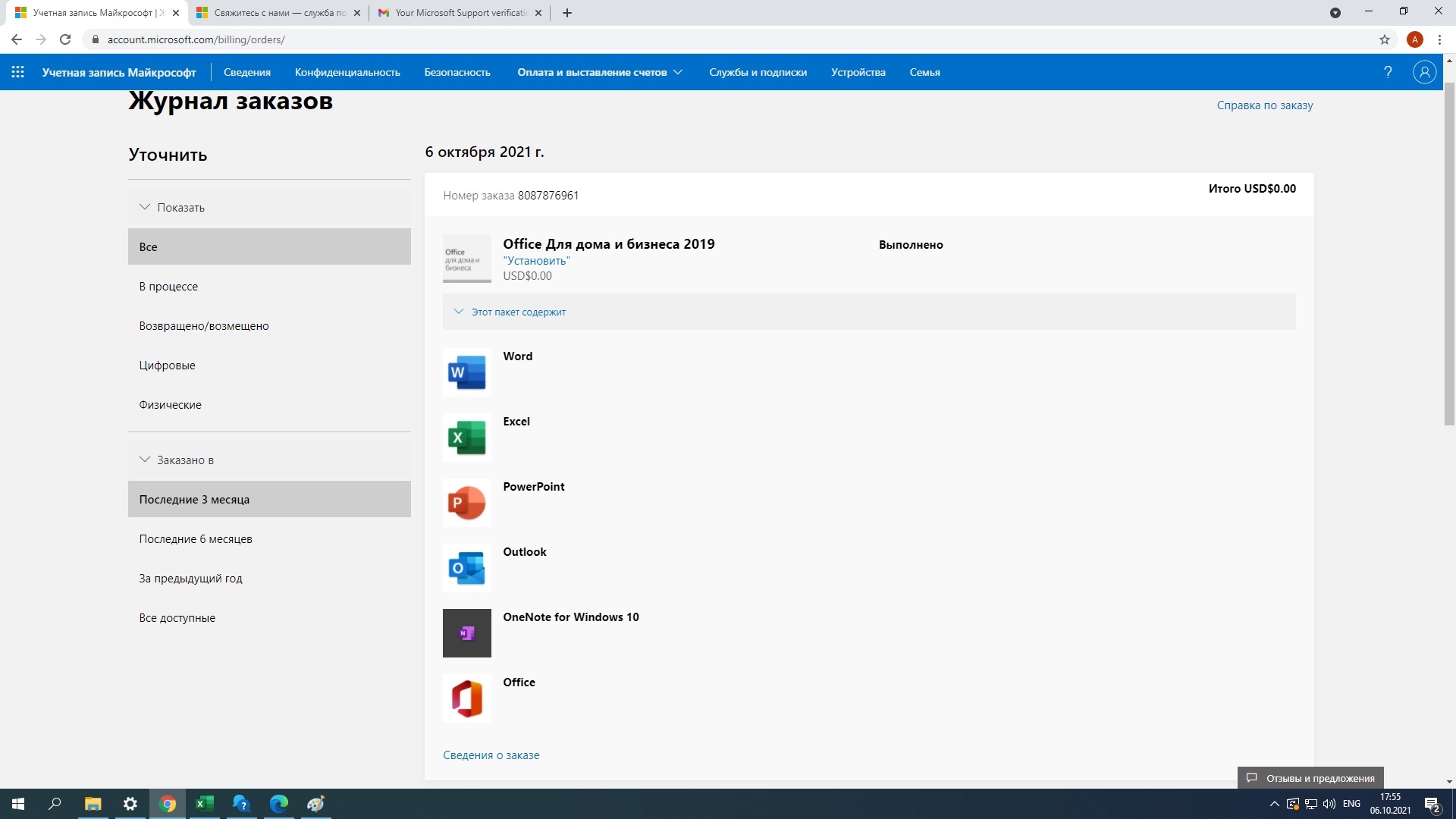
Task: Select the Все filter
Action: click(269, 246)
